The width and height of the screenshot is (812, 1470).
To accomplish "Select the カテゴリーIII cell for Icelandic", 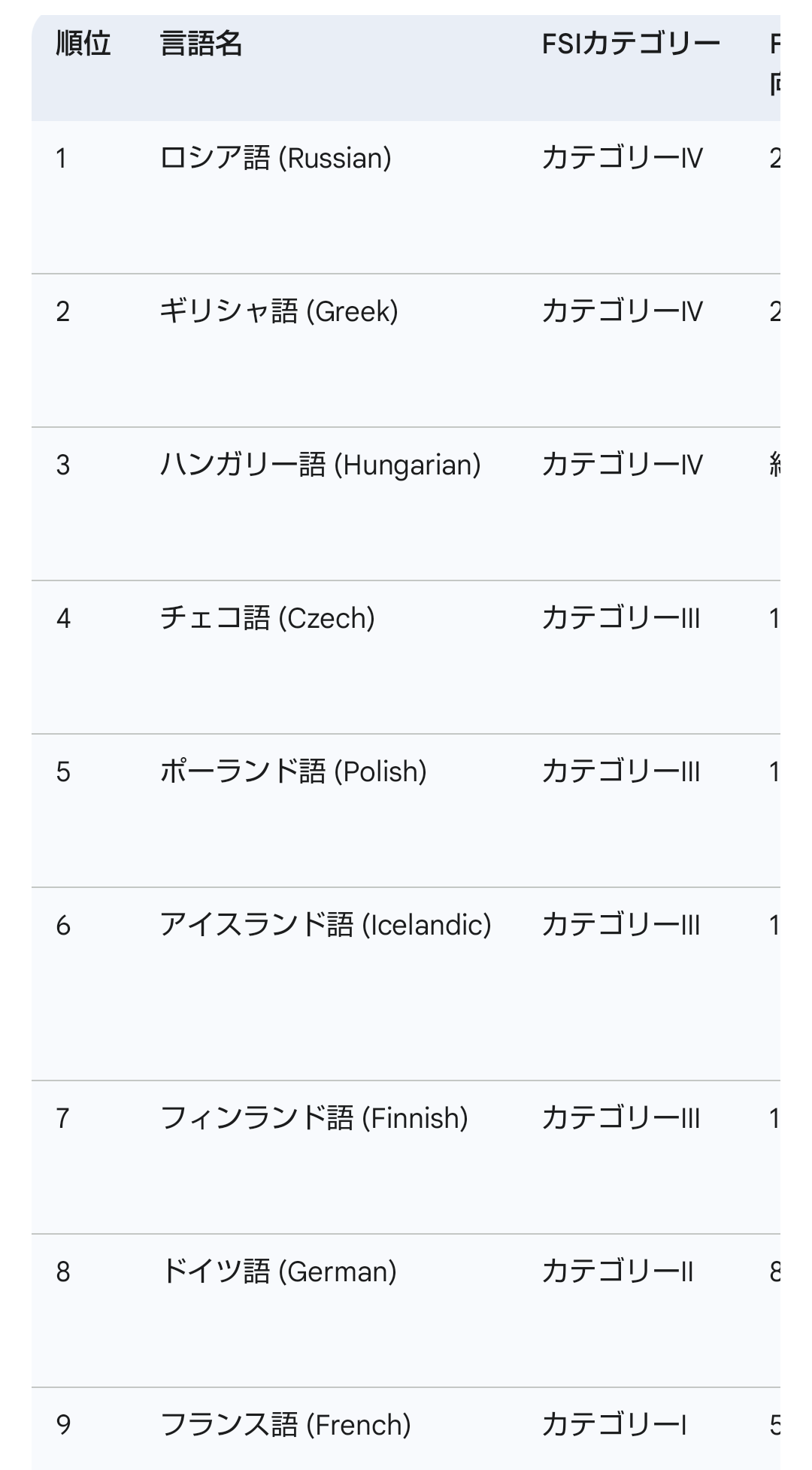I will point(620,925).
